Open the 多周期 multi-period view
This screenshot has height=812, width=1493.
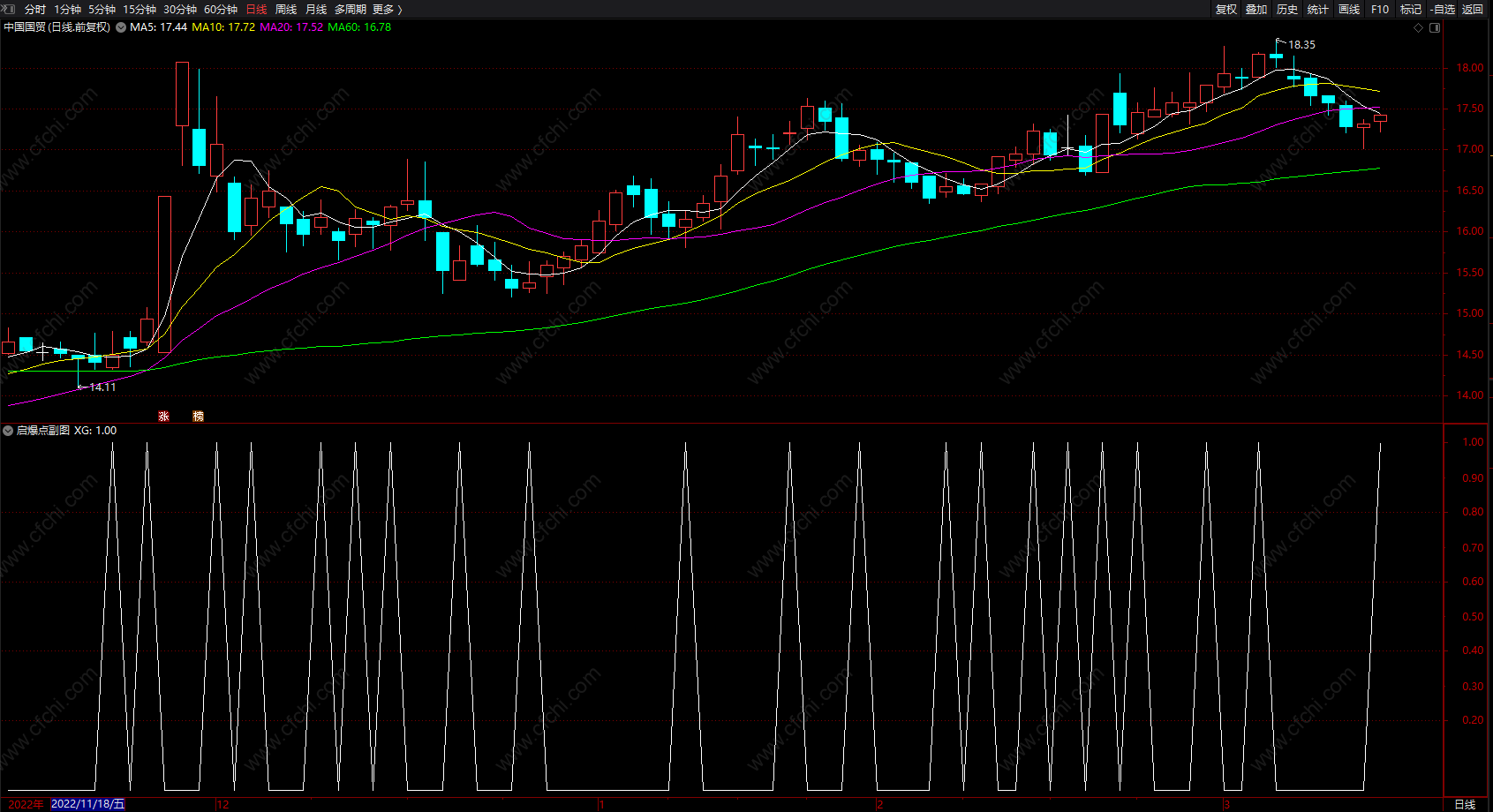351,9
